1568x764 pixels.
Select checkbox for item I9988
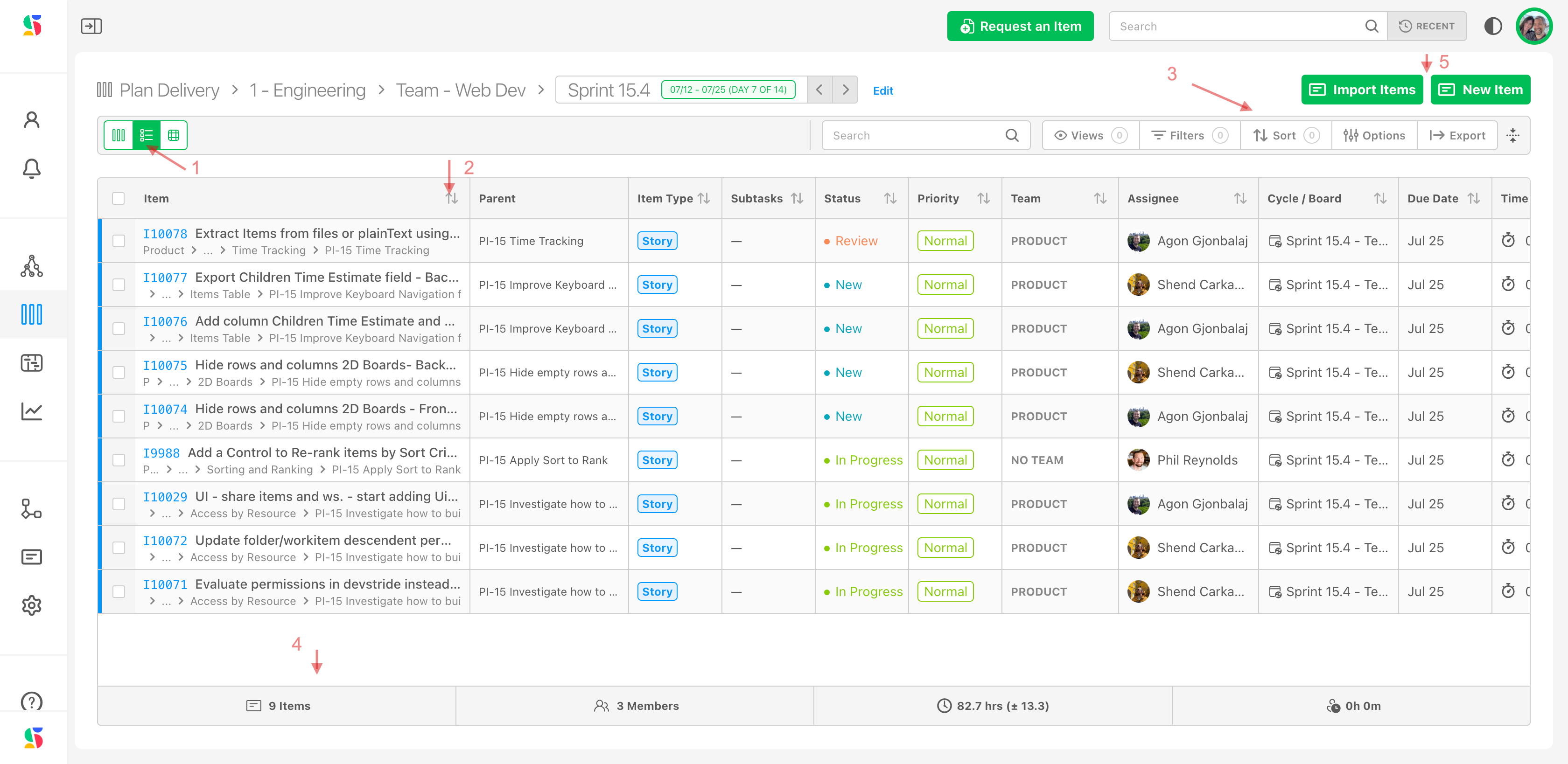[119, 460]
